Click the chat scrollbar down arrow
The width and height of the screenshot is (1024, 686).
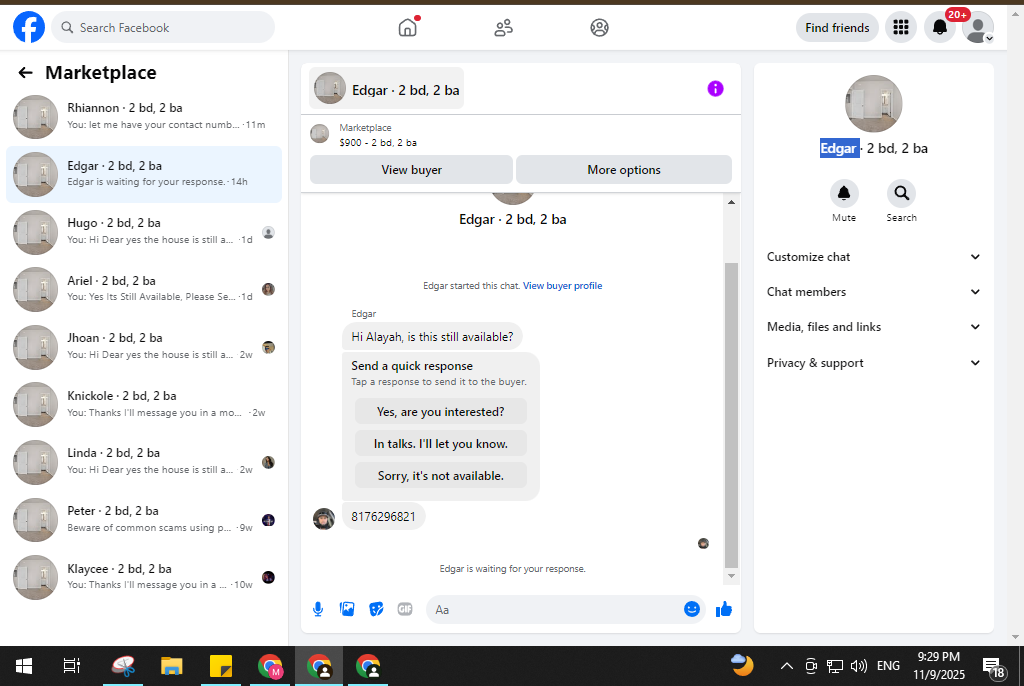pos(731,576)
